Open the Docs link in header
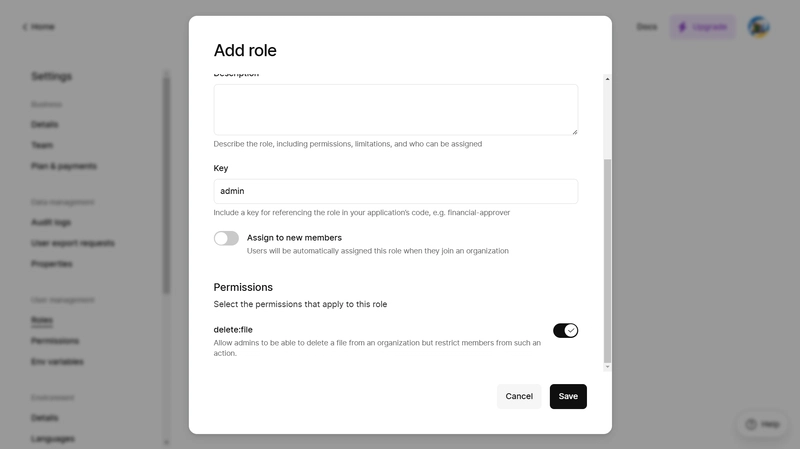Viewport: 800px width, 449px height. (646, 27)
